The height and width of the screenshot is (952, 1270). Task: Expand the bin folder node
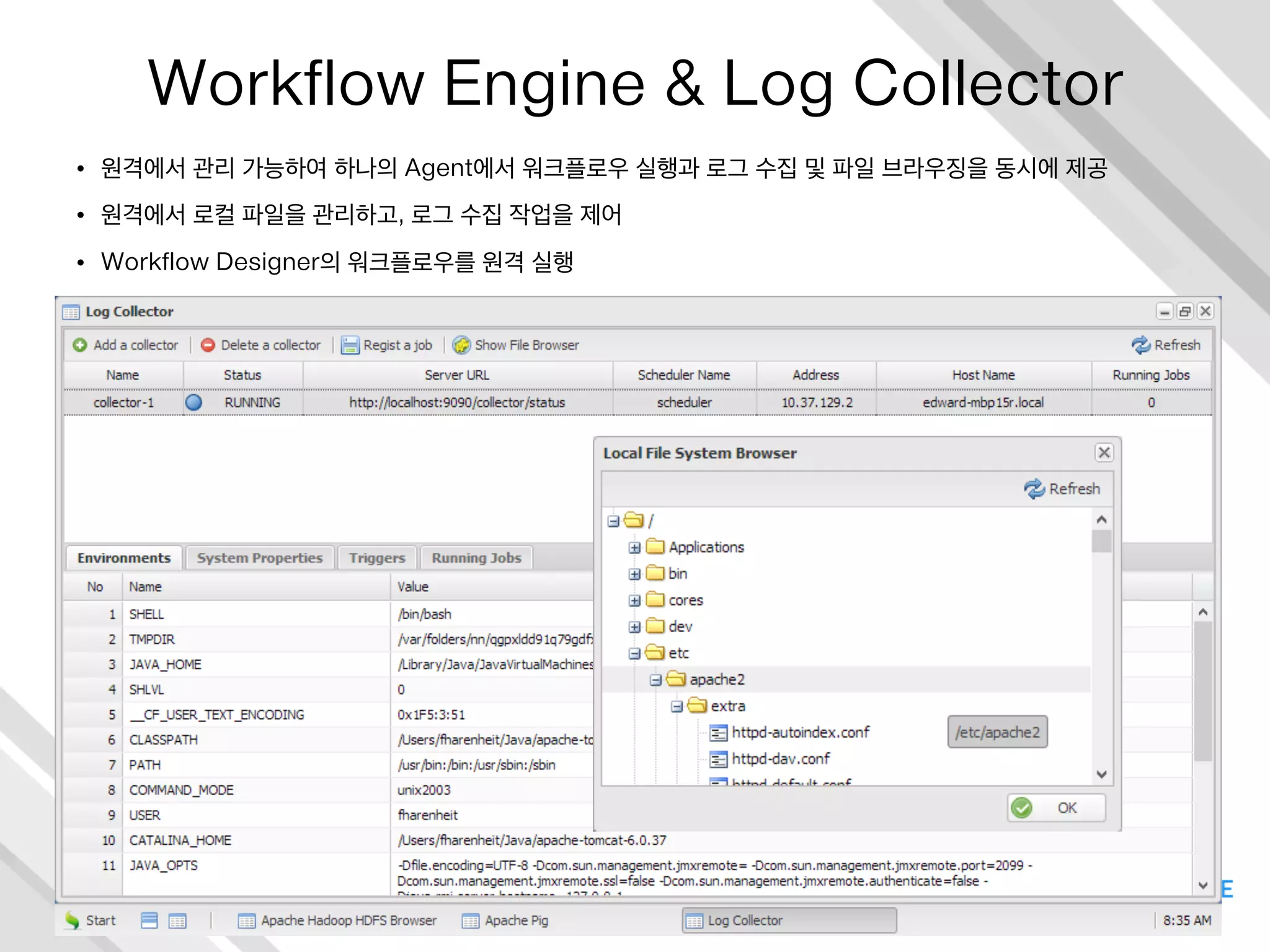pos(634,575)
